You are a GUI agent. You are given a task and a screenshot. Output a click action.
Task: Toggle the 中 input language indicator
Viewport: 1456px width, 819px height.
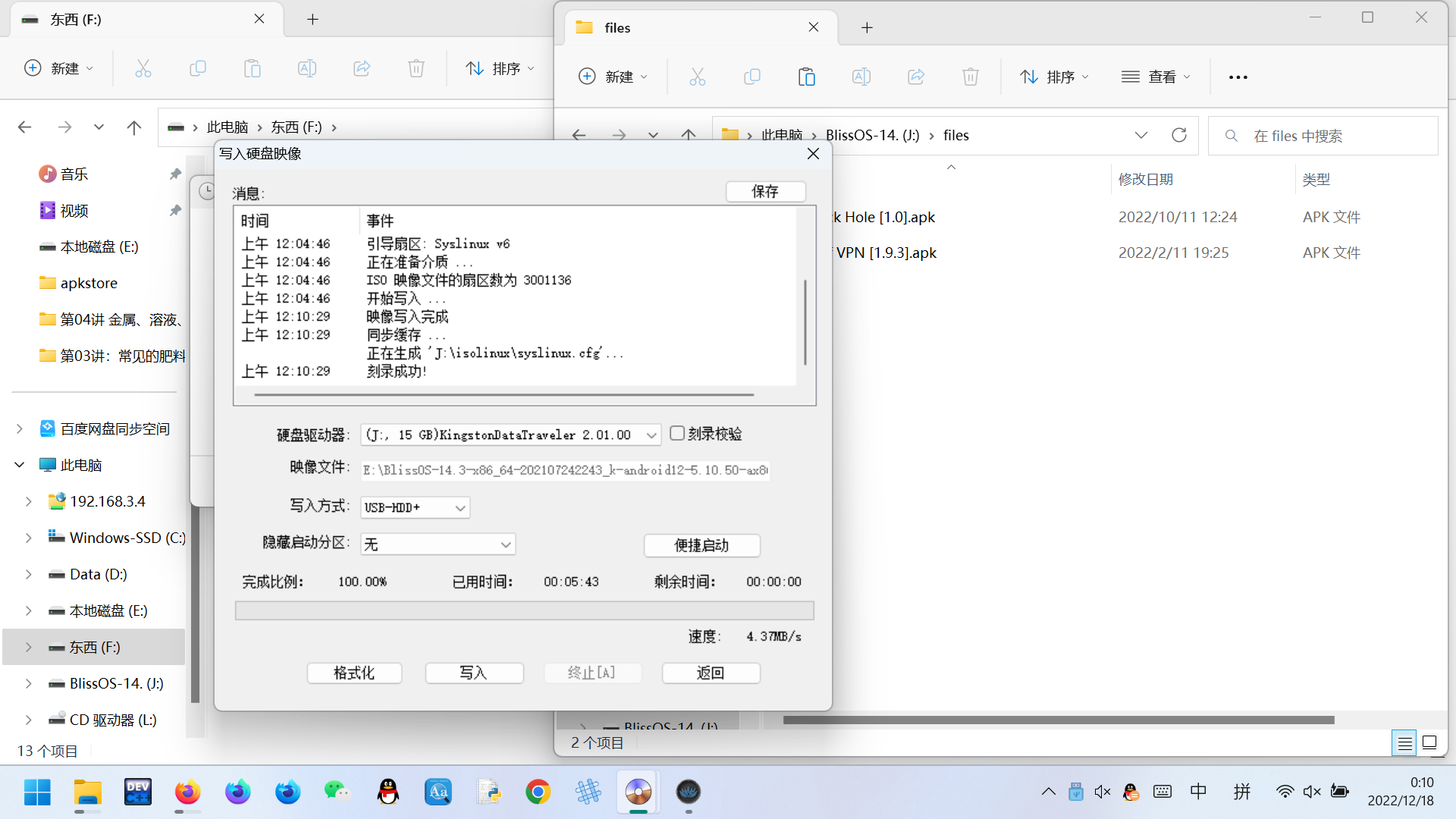(1198, 792)
